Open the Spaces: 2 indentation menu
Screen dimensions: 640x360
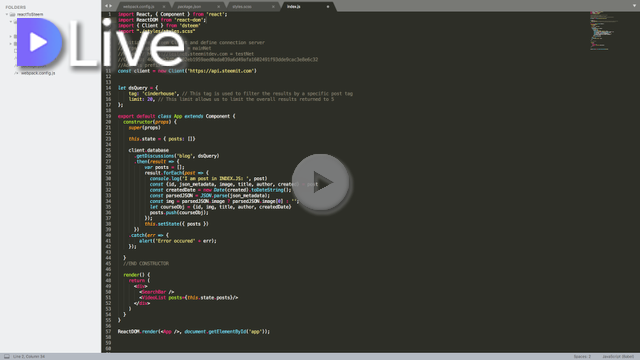coord(582,356)
